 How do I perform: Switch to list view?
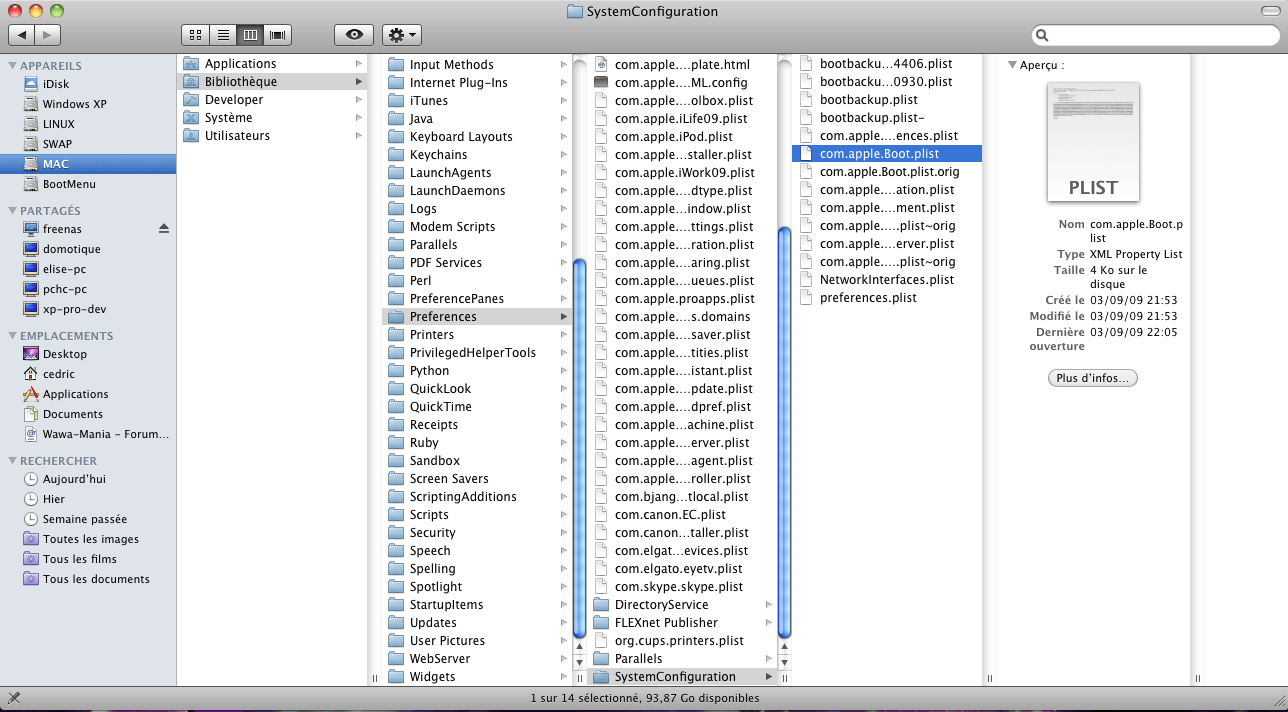(223, 35)
